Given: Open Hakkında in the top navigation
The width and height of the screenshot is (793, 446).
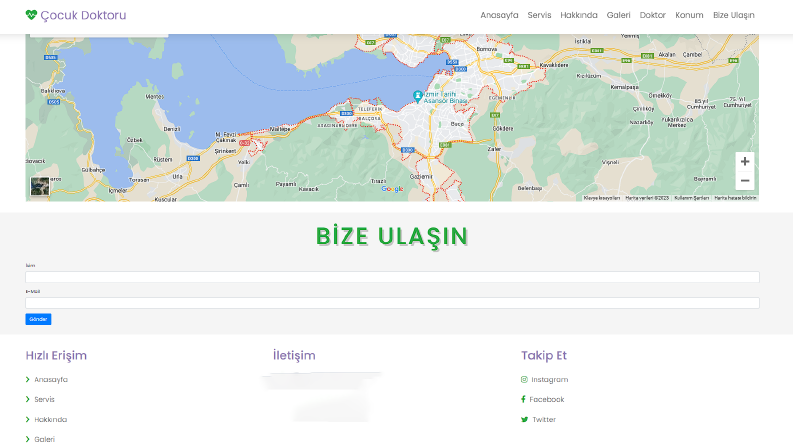Looking at the screenshot, I should (x=579, y=15).
